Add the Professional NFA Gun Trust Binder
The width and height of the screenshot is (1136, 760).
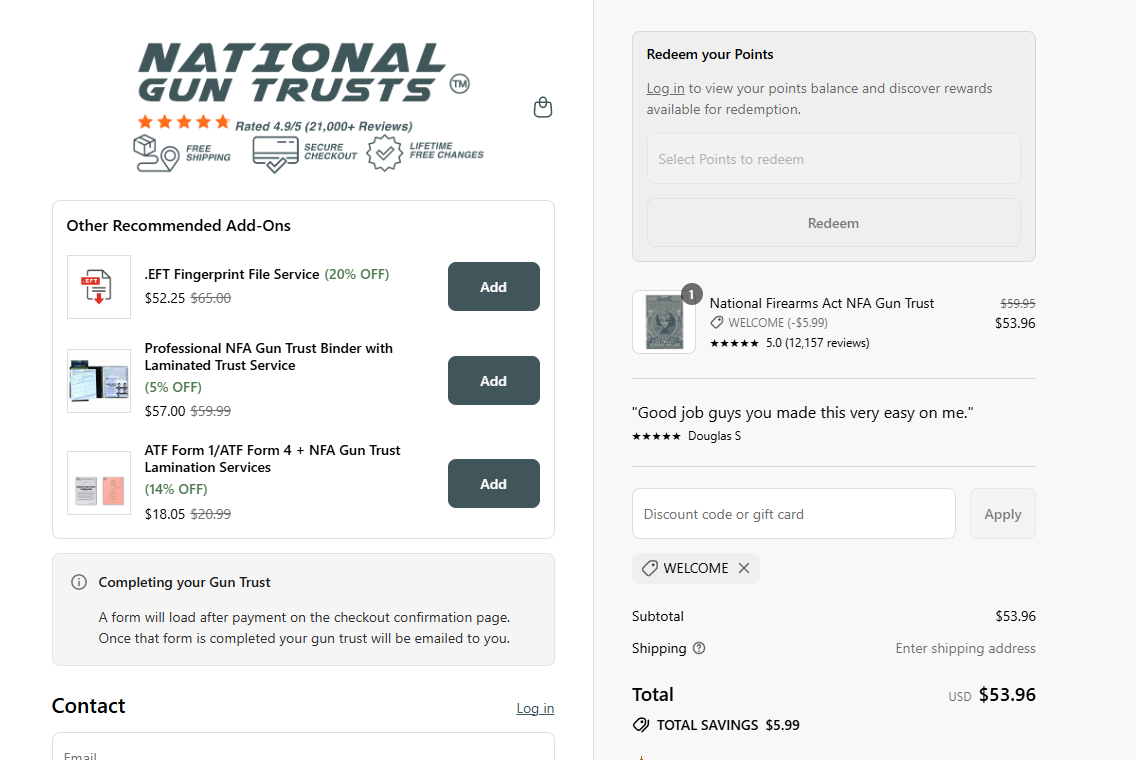[493, 380]
